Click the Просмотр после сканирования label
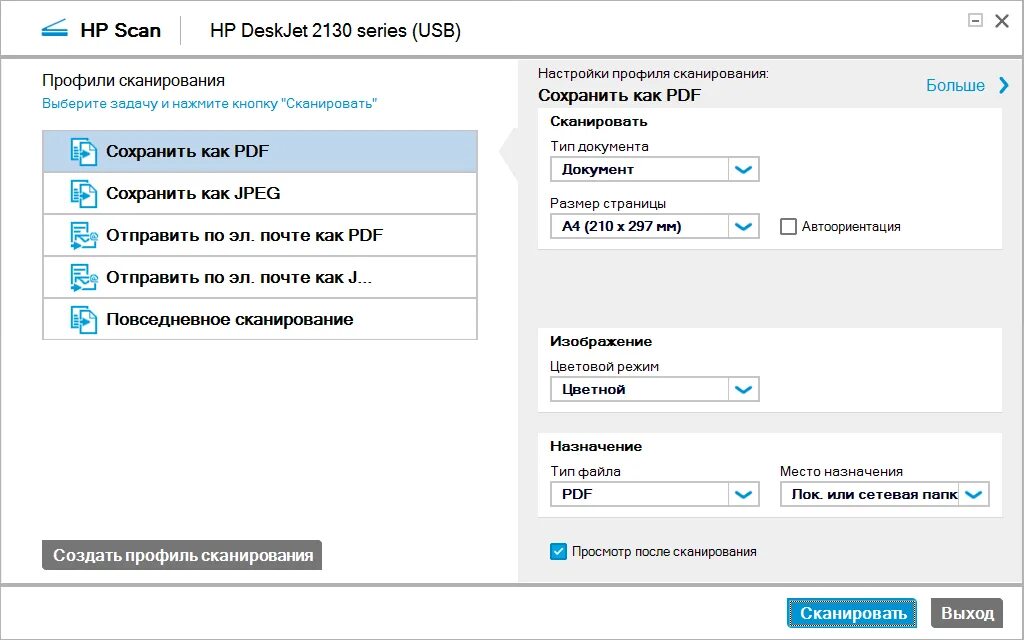The image size is (1024, 640). 664,551
